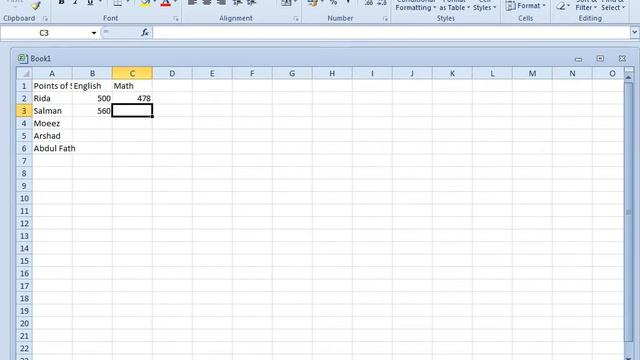Open the Format dropdown in Cells group

525,6
